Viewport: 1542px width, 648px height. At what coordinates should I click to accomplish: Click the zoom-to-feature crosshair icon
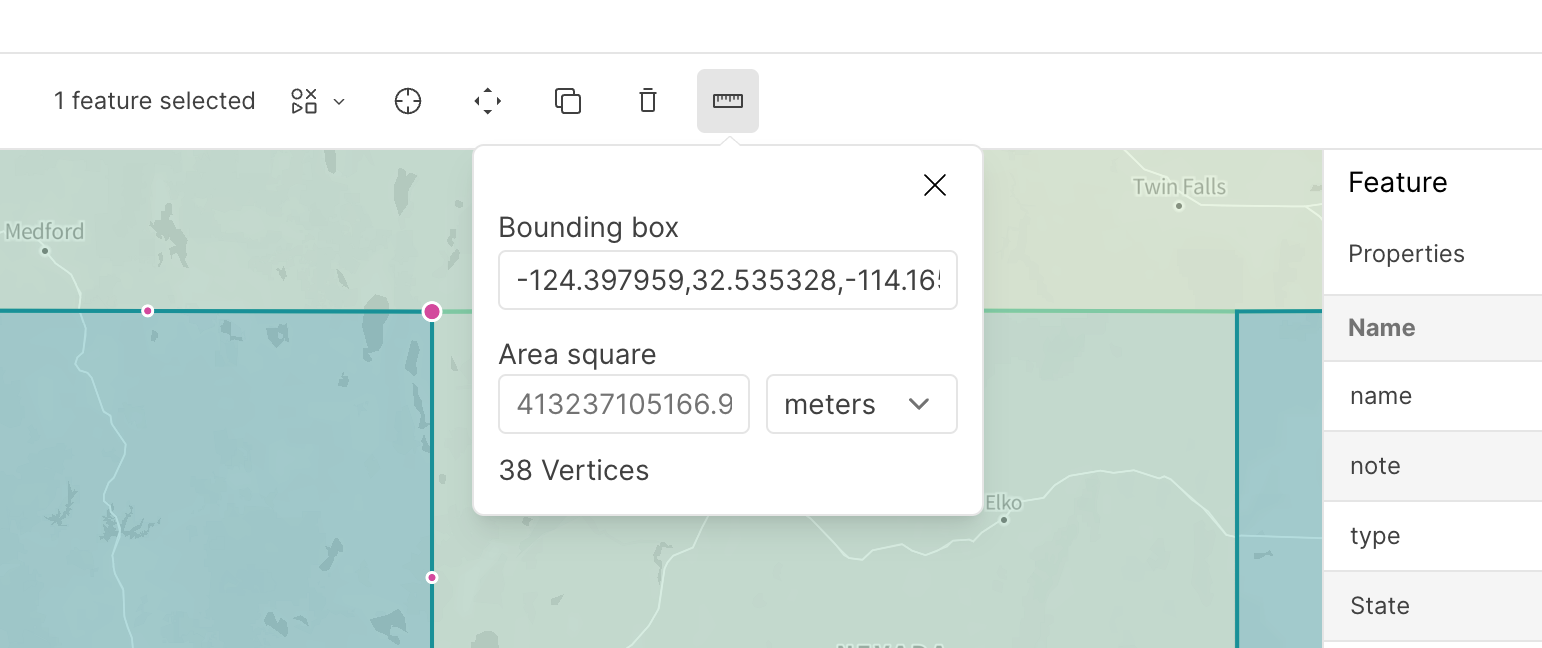(408, 101)
